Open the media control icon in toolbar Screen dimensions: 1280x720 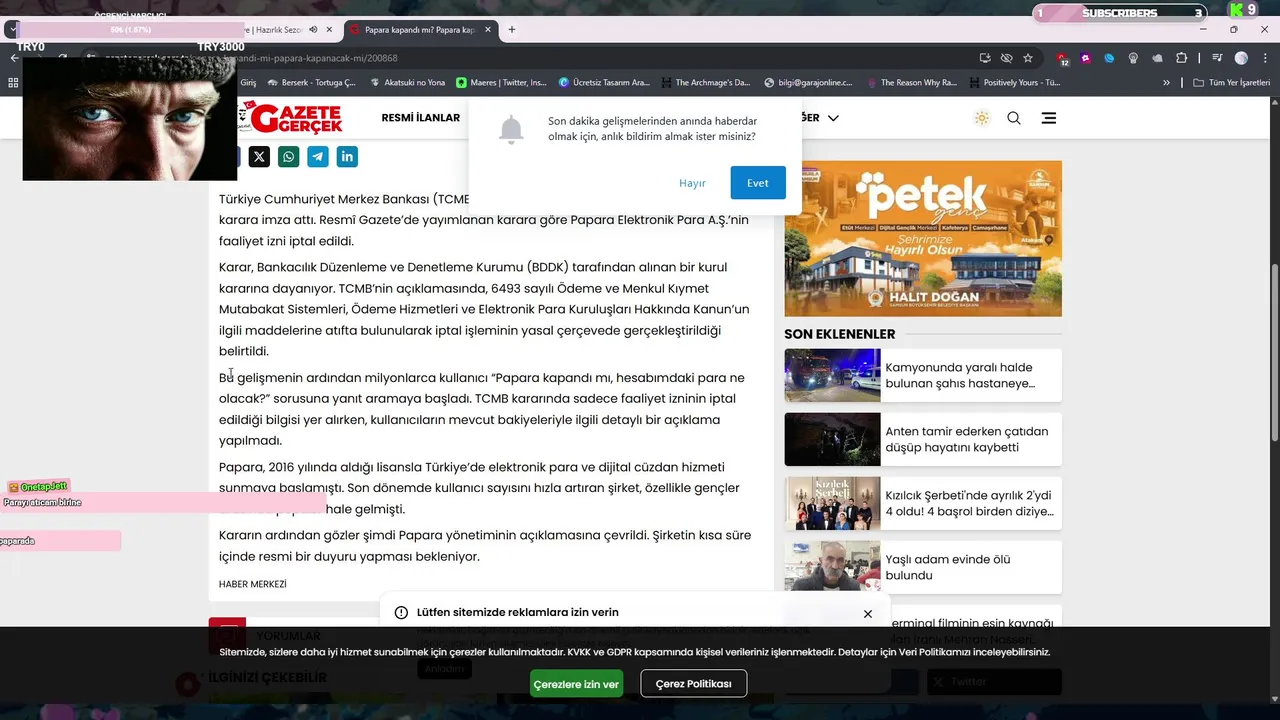(1217, 58)
